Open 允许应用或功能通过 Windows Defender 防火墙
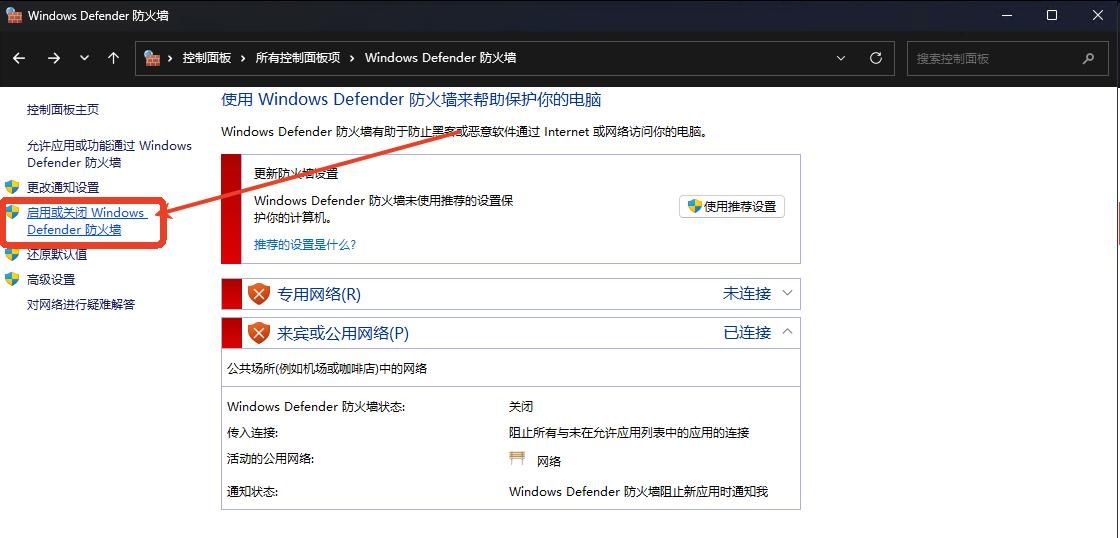 click(x=108, y=154)
